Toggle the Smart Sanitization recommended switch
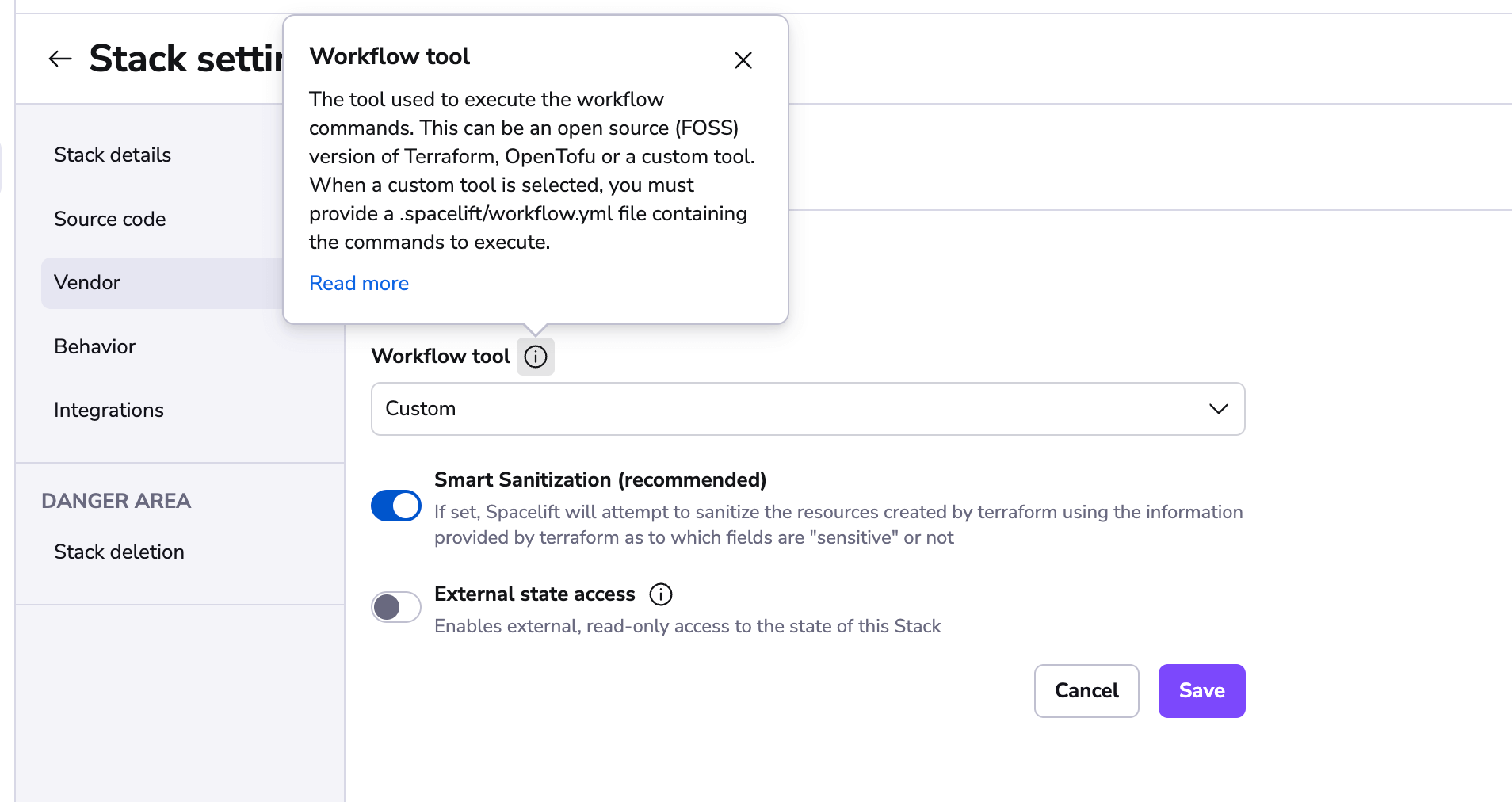 tap(395, 505)
